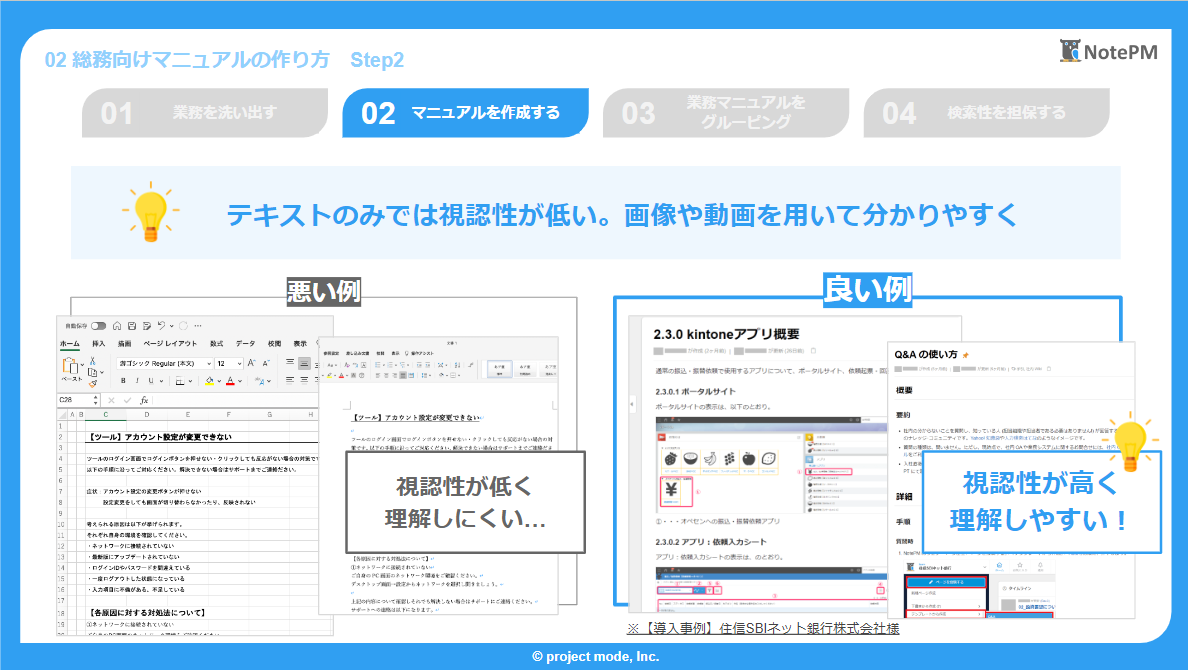Click the fx insert function icon

144,400
